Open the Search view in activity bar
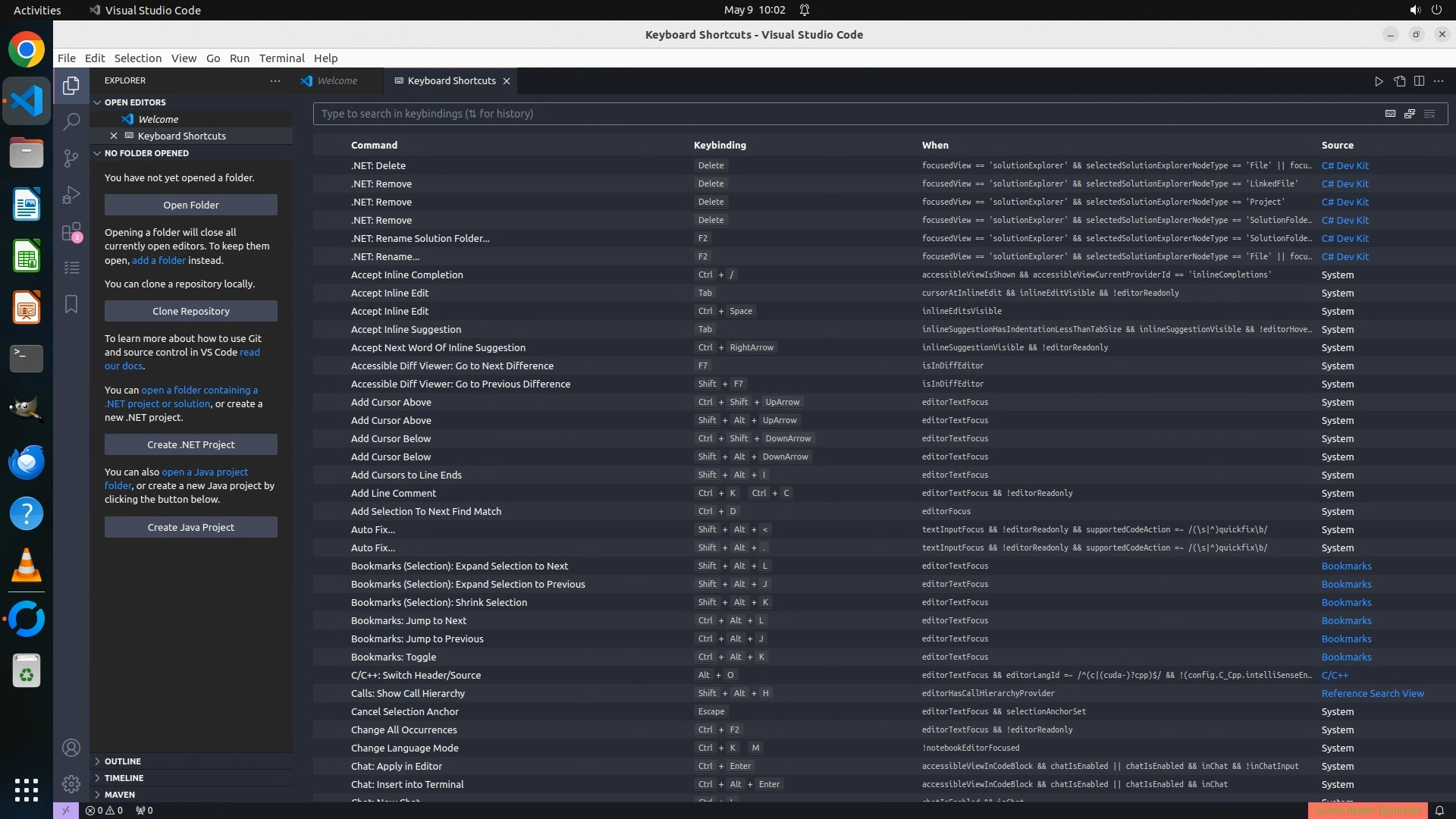Image resolution: width=1456 pixels, height=819 pixels. 71,121
